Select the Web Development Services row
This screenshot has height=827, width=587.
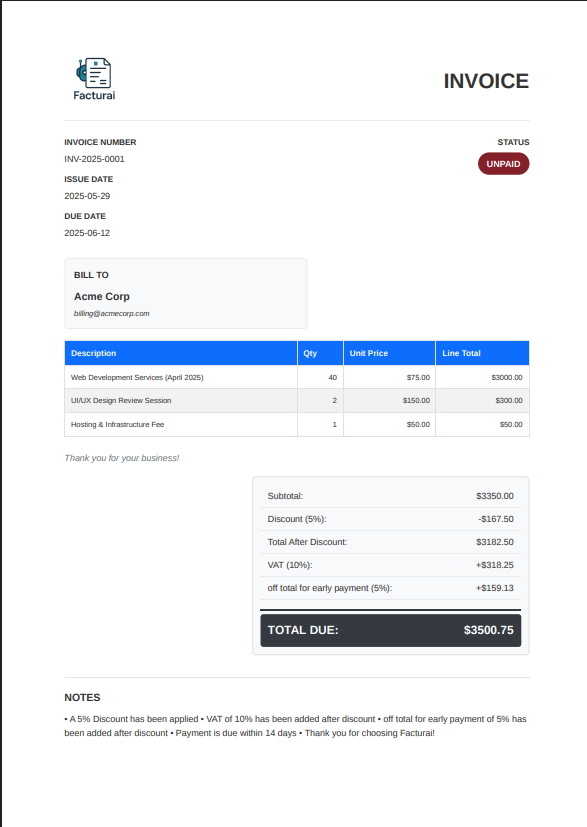pyautogui.click(x=297, y=377)
